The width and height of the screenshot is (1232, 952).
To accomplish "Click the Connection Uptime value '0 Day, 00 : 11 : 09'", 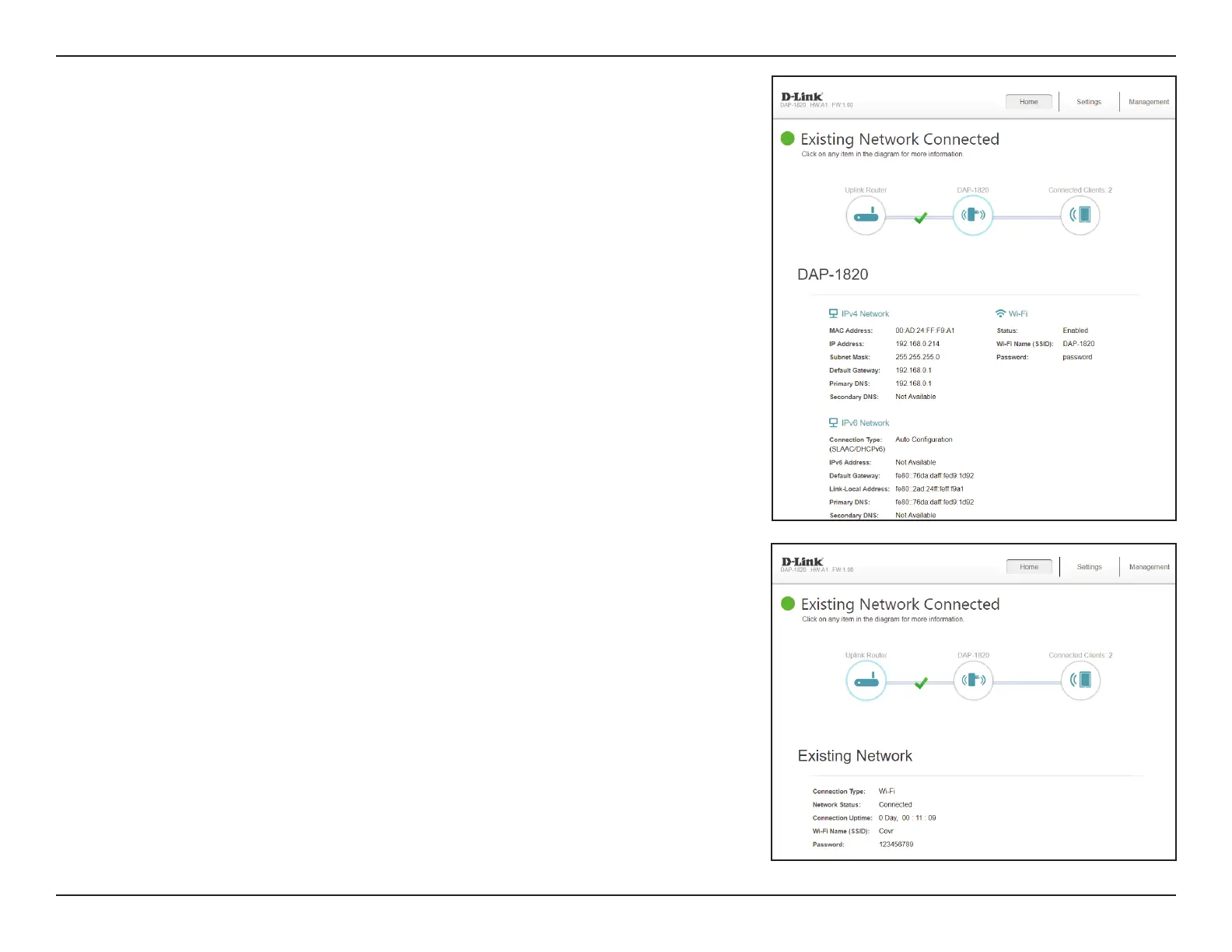I will 908,817.
